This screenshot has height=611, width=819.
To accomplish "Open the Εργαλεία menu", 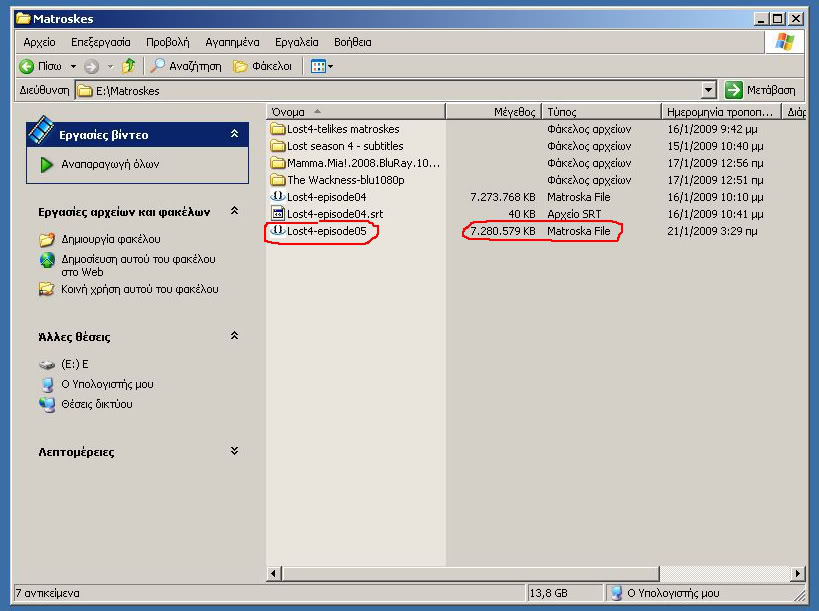I will [x=297, y=42].
